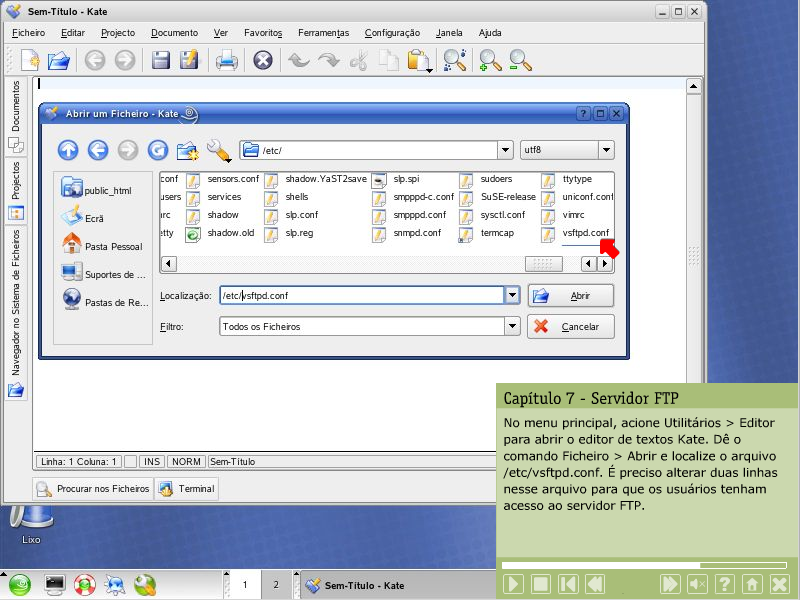Click the Save document floppy icon
The image size is (800, 600).
[x=160, y=61]
